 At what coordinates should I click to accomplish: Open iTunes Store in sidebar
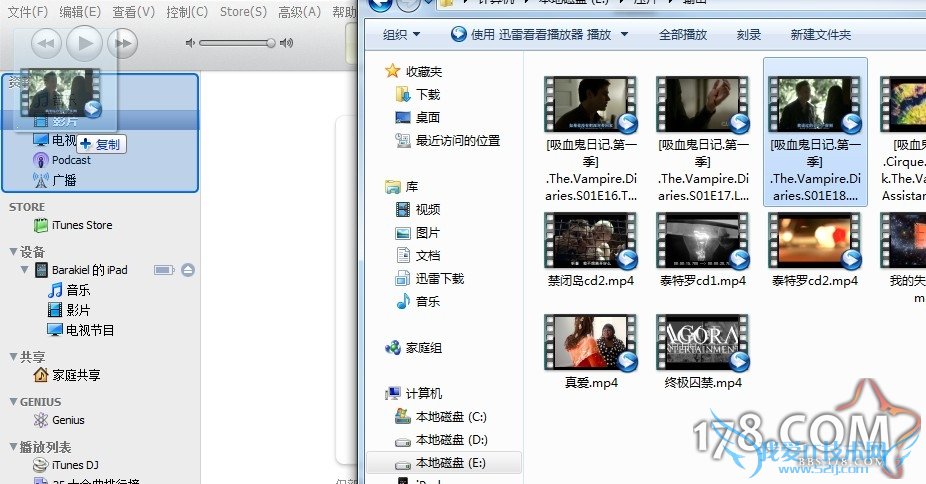[73, 225]
